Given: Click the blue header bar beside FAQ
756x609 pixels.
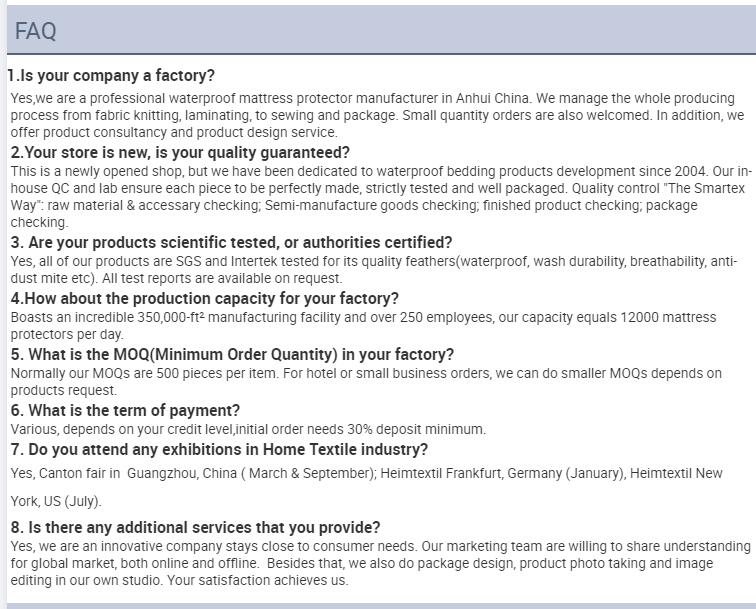Looking at the screenshot, I should point(405,30).
